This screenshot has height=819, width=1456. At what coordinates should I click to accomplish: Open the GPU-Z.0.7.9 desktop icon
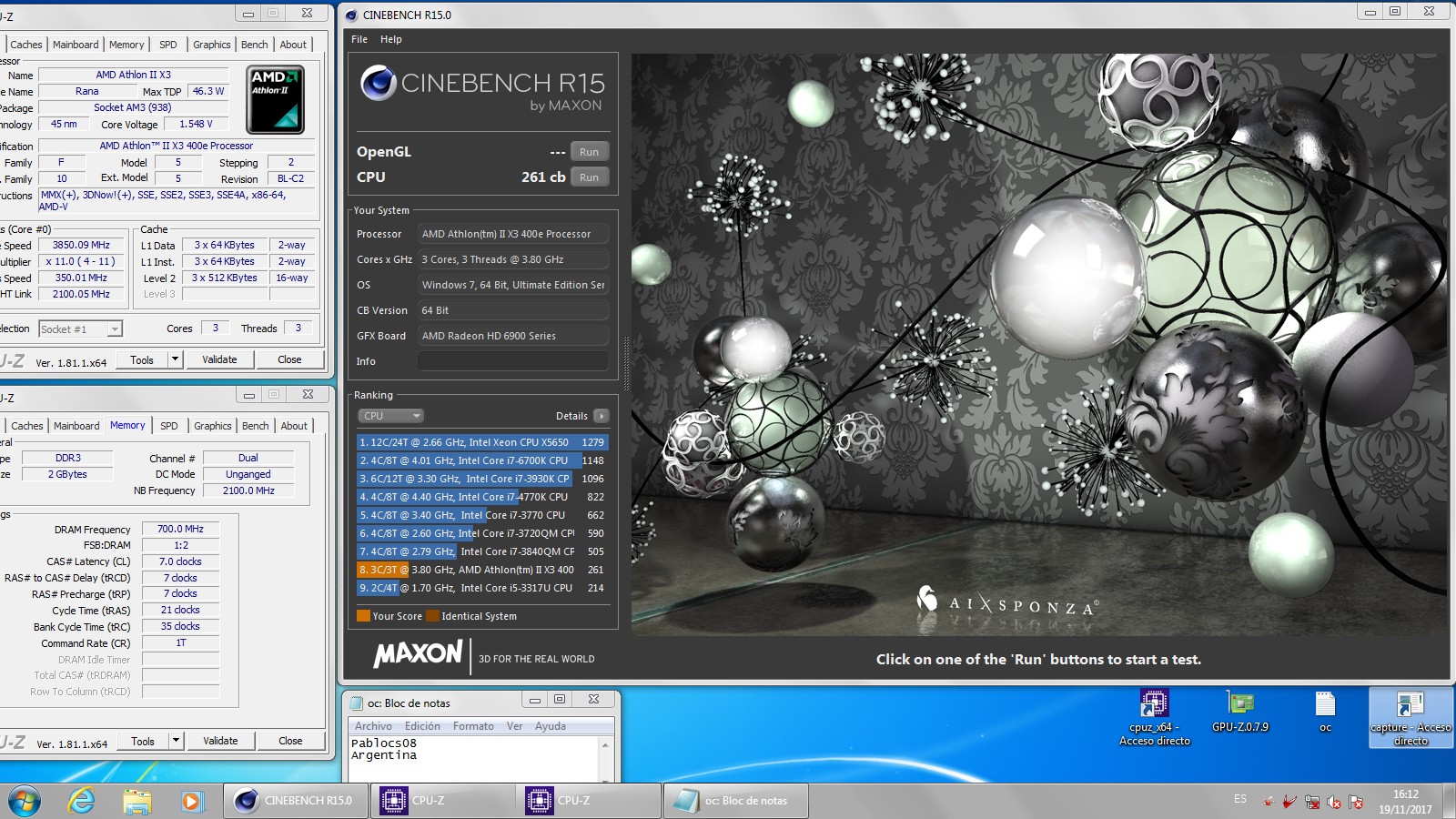(1239, 712)
